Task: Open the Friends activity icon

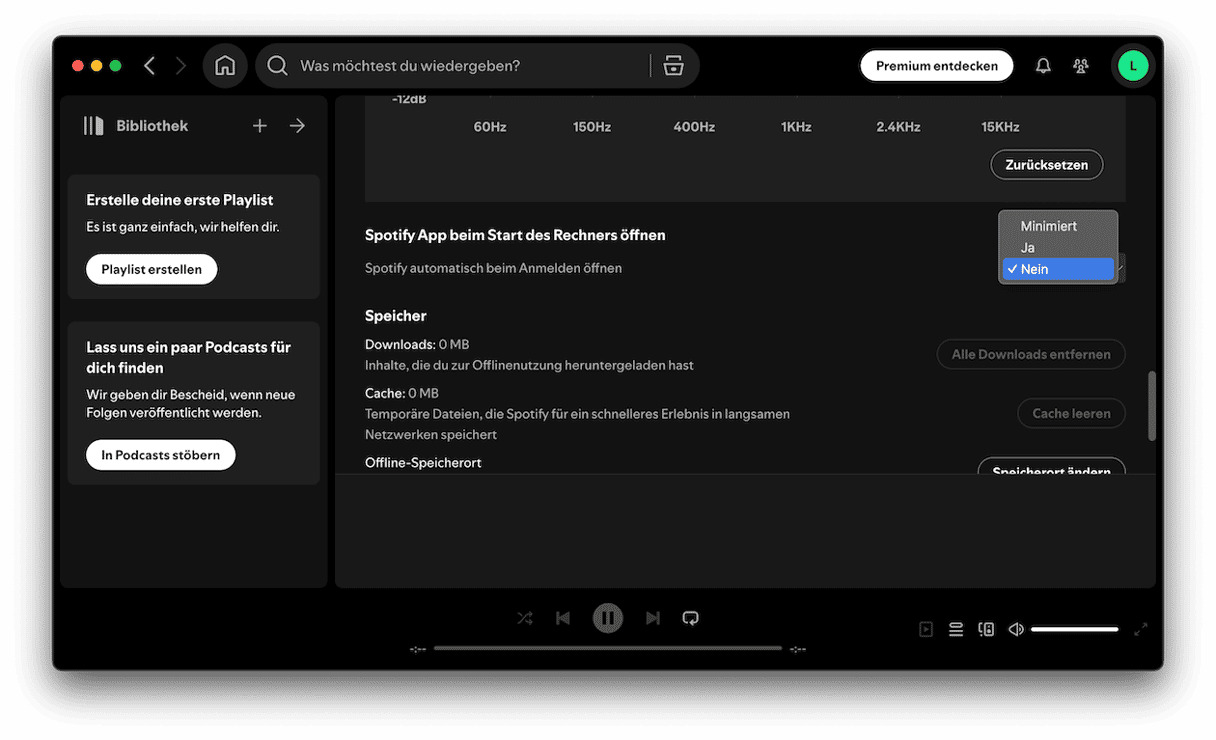Action: point(1081,66)
